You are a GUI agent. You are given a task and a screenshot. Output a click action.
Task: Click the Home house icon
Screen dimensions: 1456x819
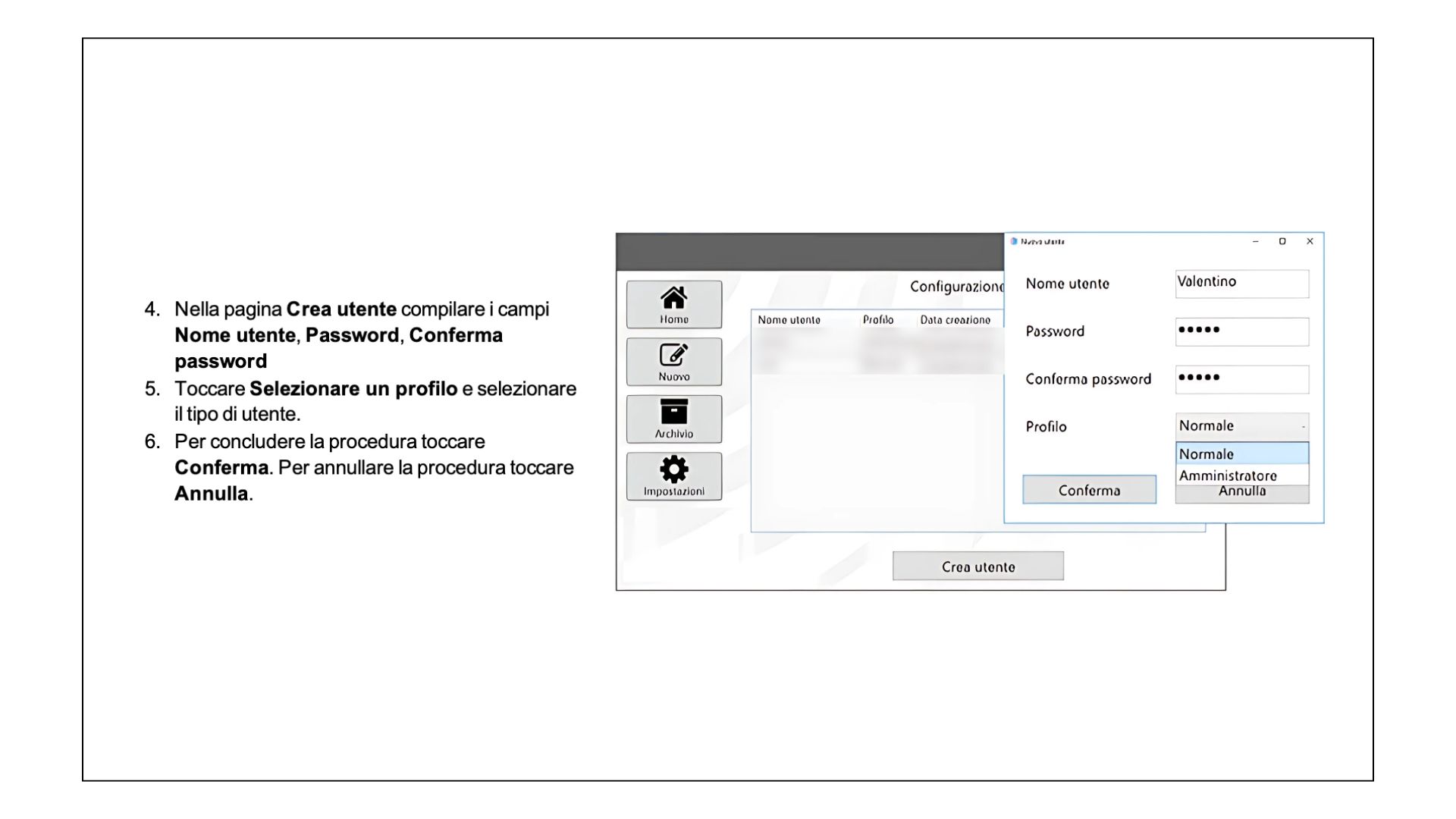(673, 297)
